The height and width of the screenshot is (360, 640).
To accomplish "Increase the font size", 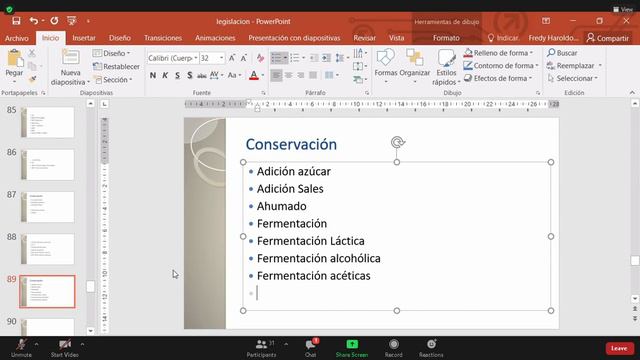I will tap(232, 58).
